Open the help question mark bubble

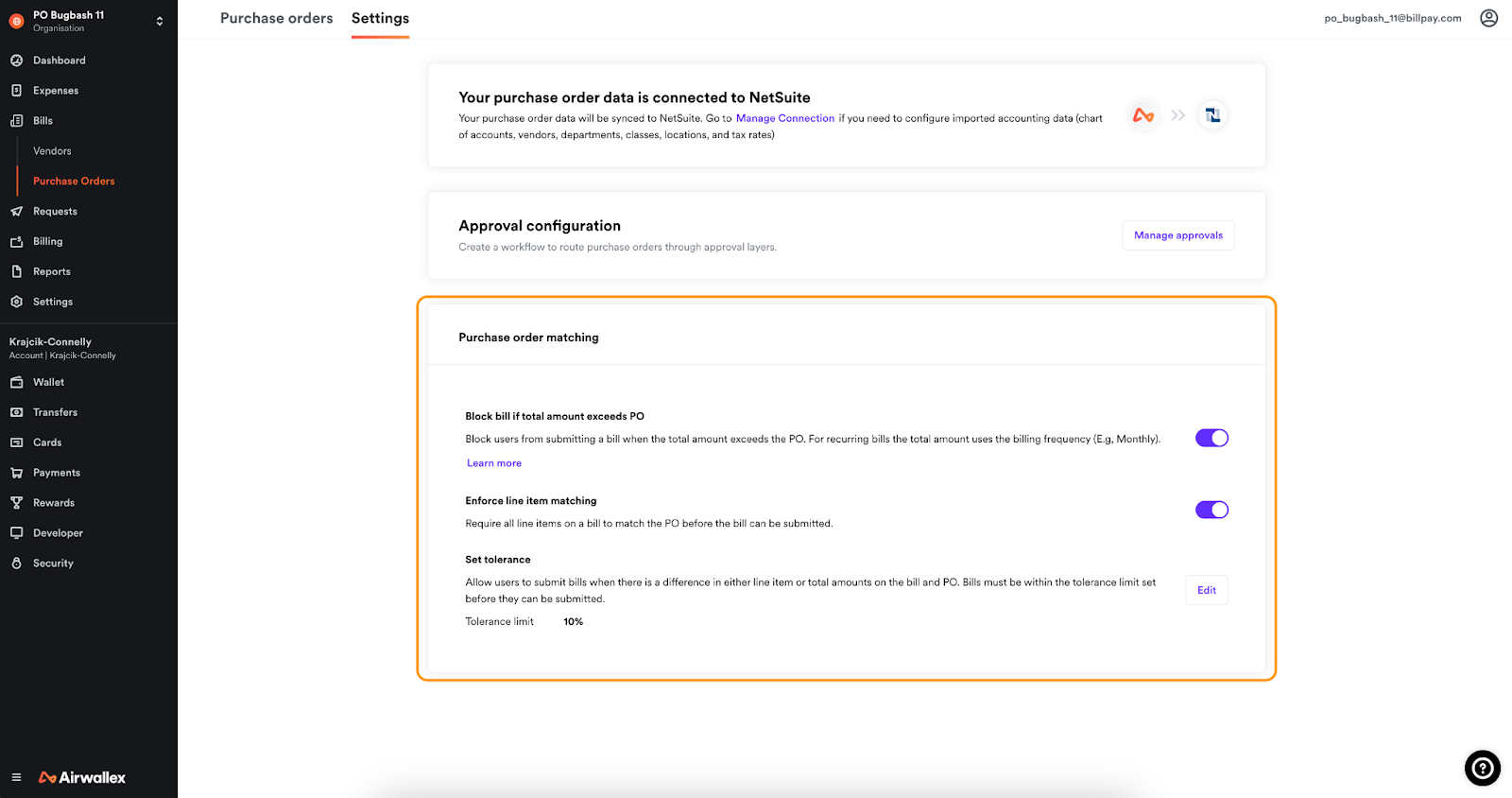tap(1483, 768)
